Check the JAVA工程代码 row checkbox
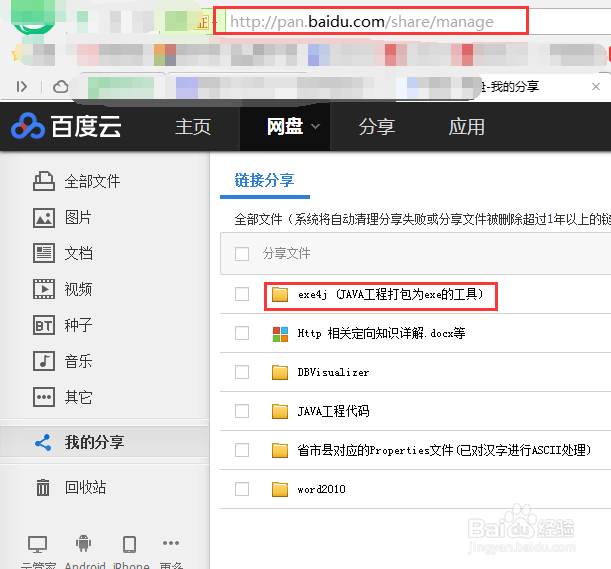Image resolution: width=611 pixels, height=569 pixels. 242,411
